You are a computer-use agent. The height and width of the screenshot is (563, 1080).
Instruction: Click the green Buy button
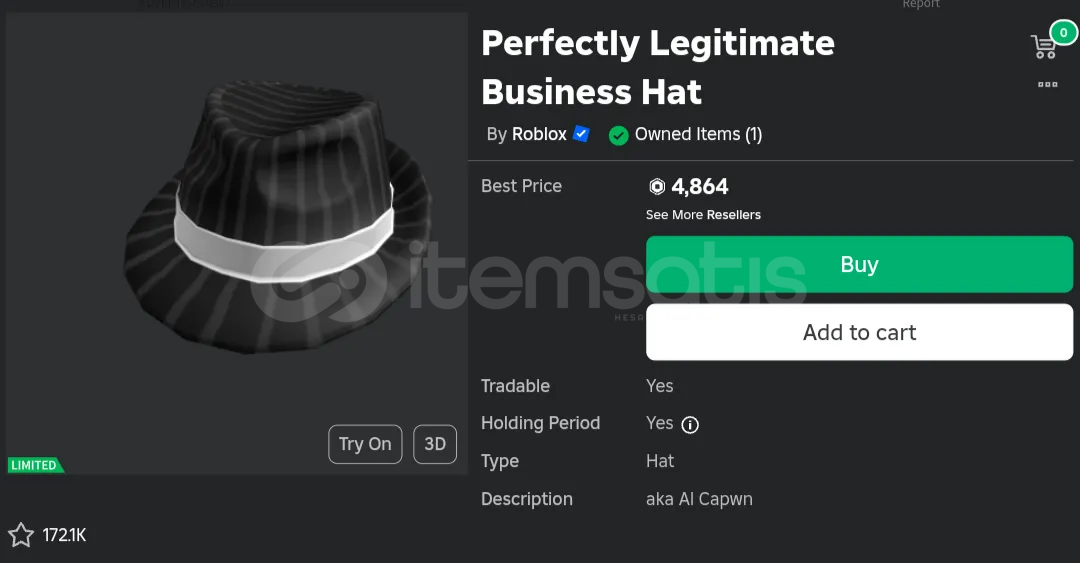[860, 265]
